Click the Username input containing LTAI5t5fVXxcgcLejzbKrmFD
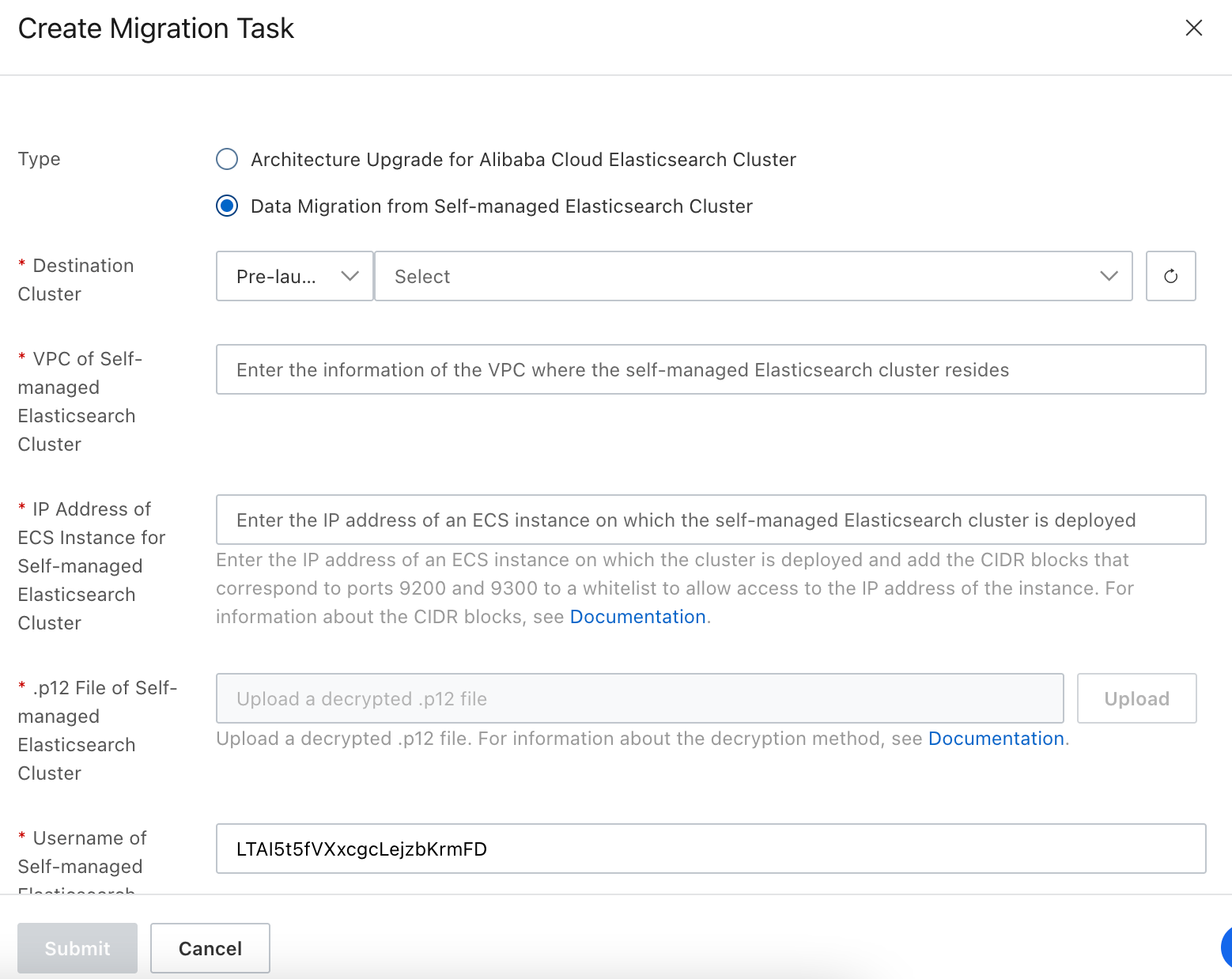This screenshot has height=979, width=1232. [x=710, y=849]
